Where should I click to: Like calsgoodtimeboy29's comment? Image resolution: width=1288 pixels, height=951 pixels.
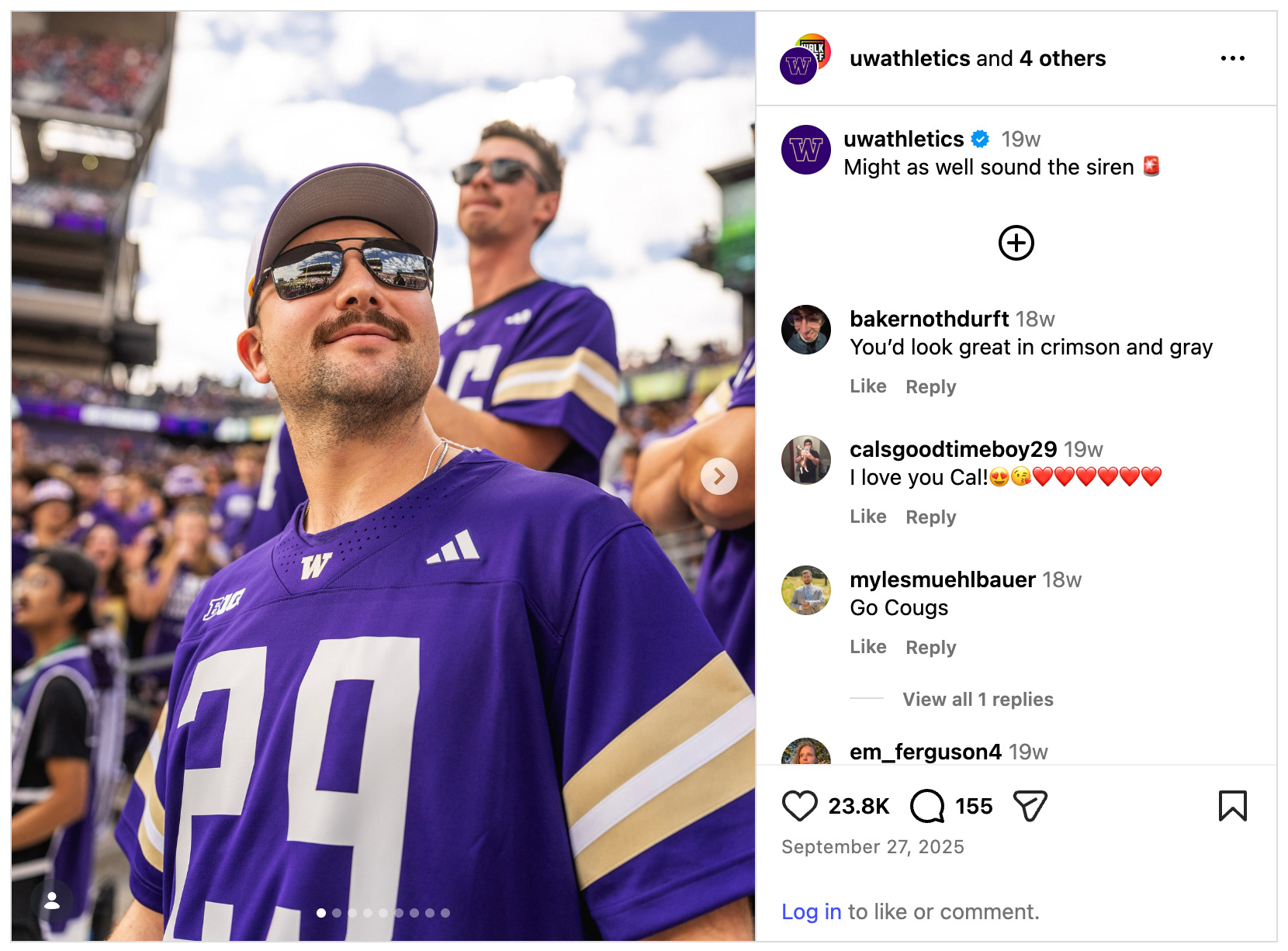click(x=867, y=517)
